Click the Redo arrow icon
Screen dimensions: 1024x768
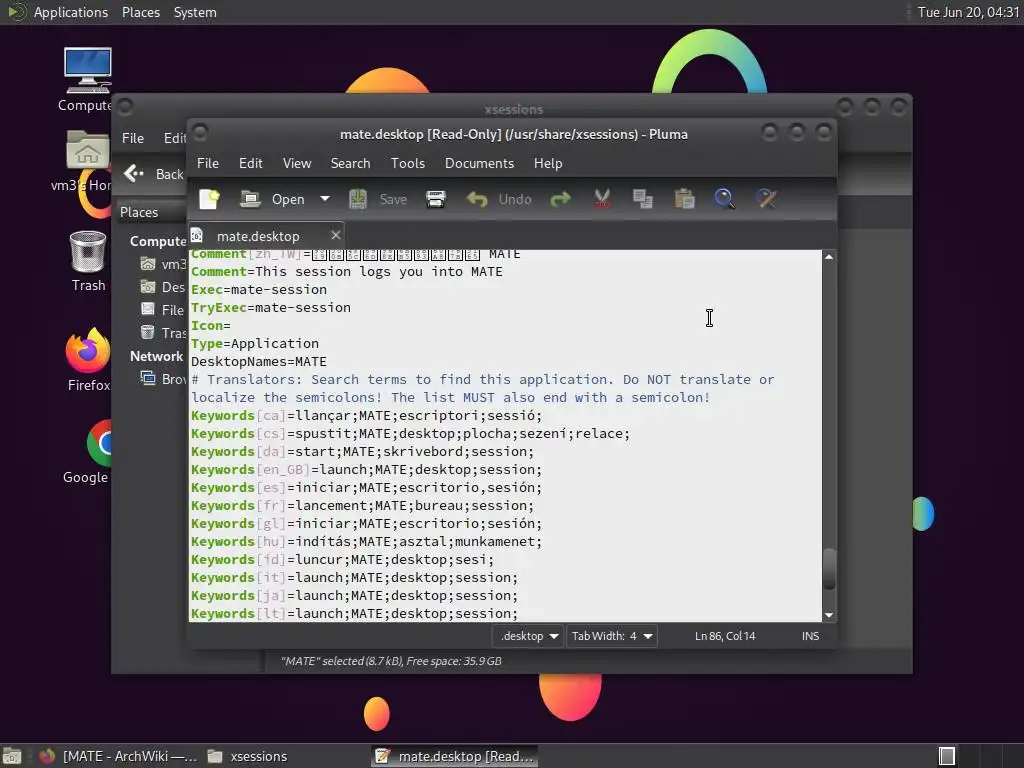(560, 199)
